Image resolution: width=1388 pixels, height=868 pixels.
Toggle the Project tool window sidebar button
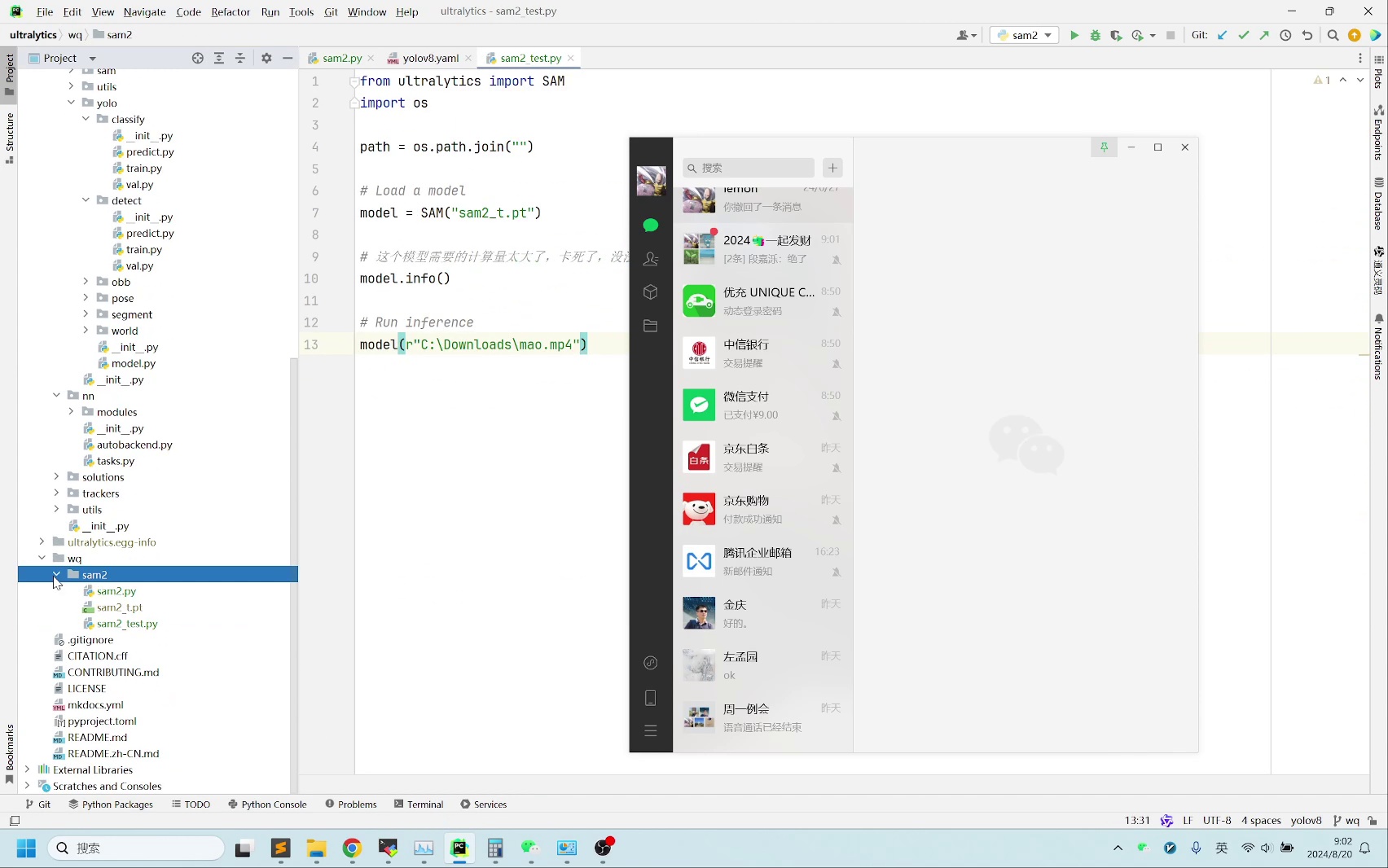10,73
